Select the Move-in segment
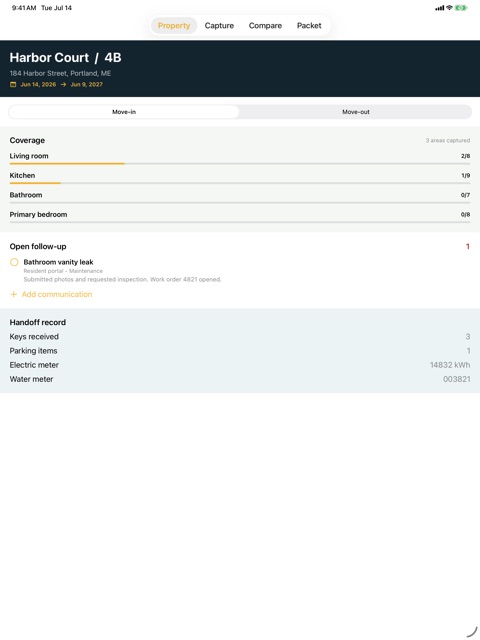 [124, 112]
